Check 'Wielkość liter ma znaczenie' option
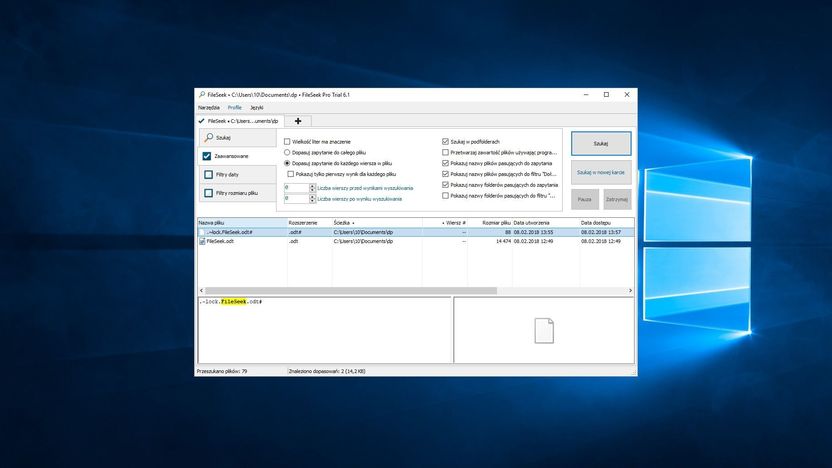832x468 pixels. point(287,142)
